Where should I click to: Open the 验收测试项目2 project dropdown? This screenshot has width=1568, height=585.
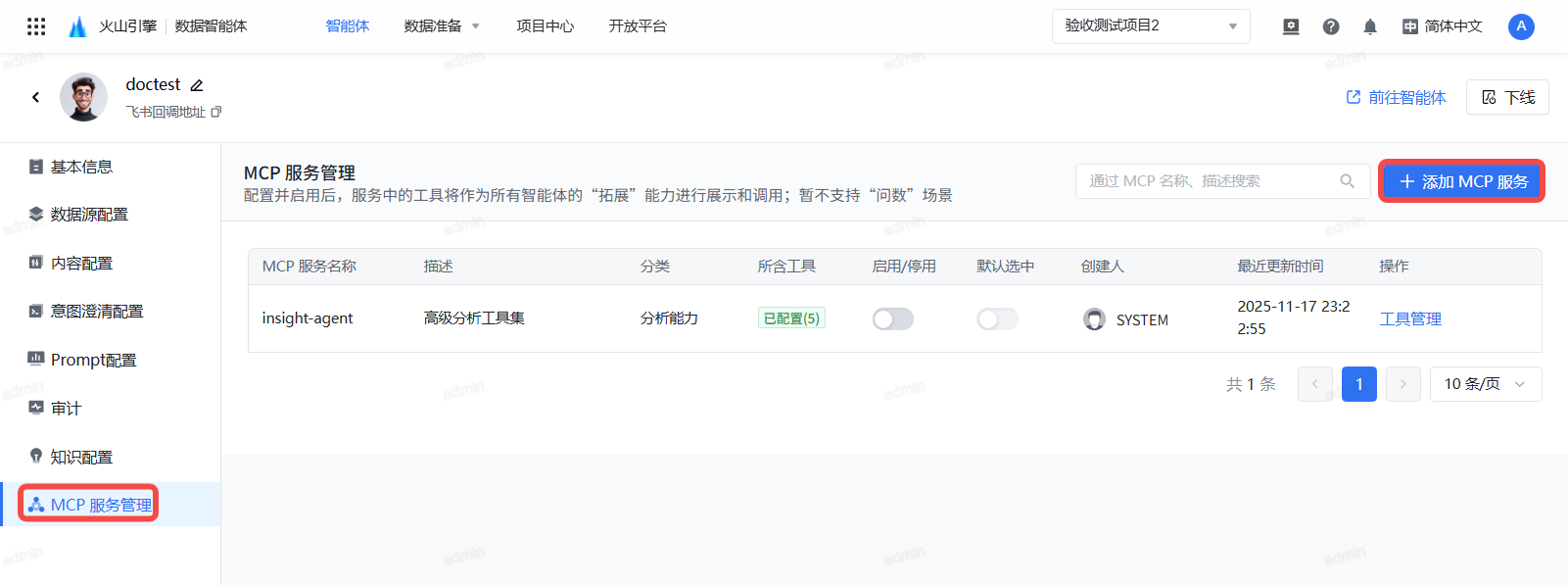pos(1151,26)
